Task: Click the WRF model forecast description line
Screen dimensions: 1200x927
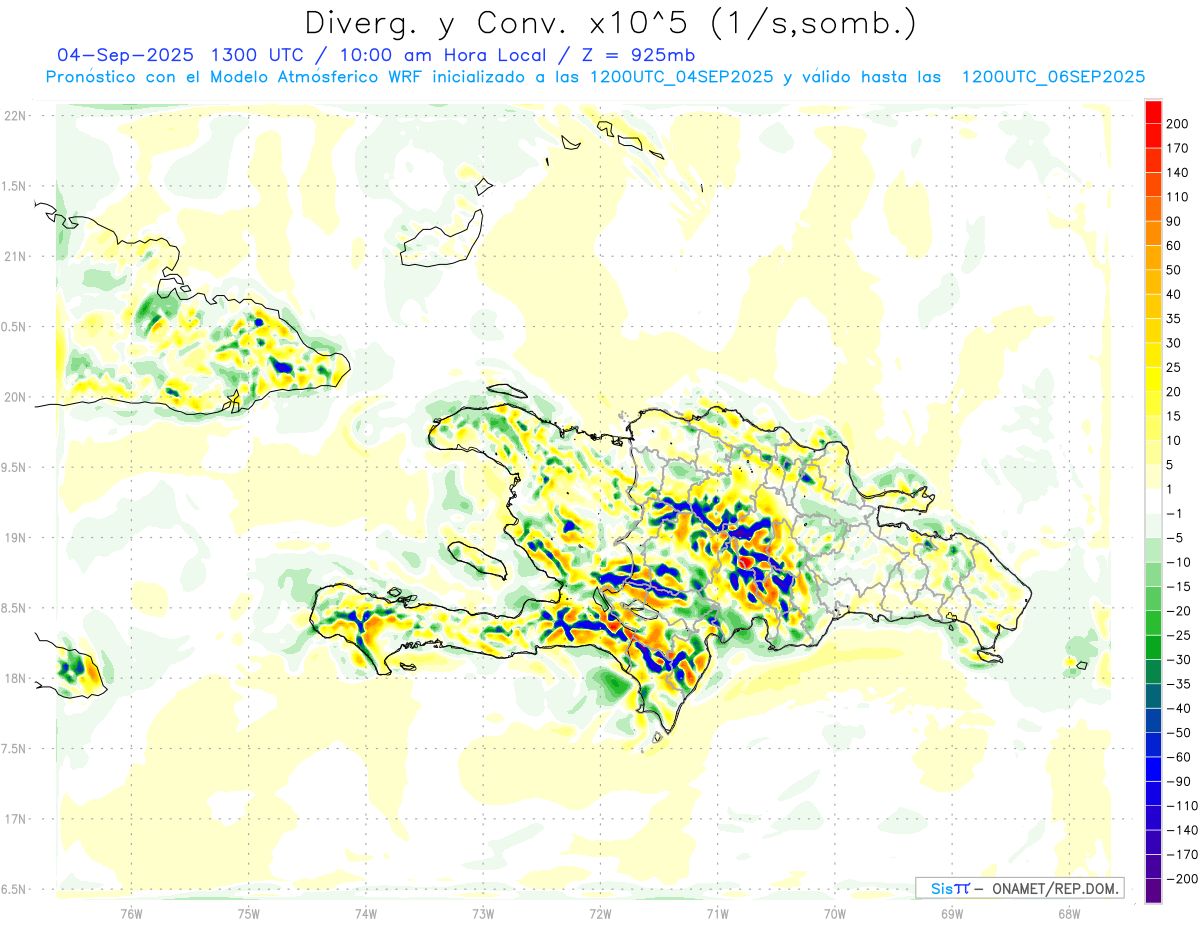Action: click(x=595, y=77)
